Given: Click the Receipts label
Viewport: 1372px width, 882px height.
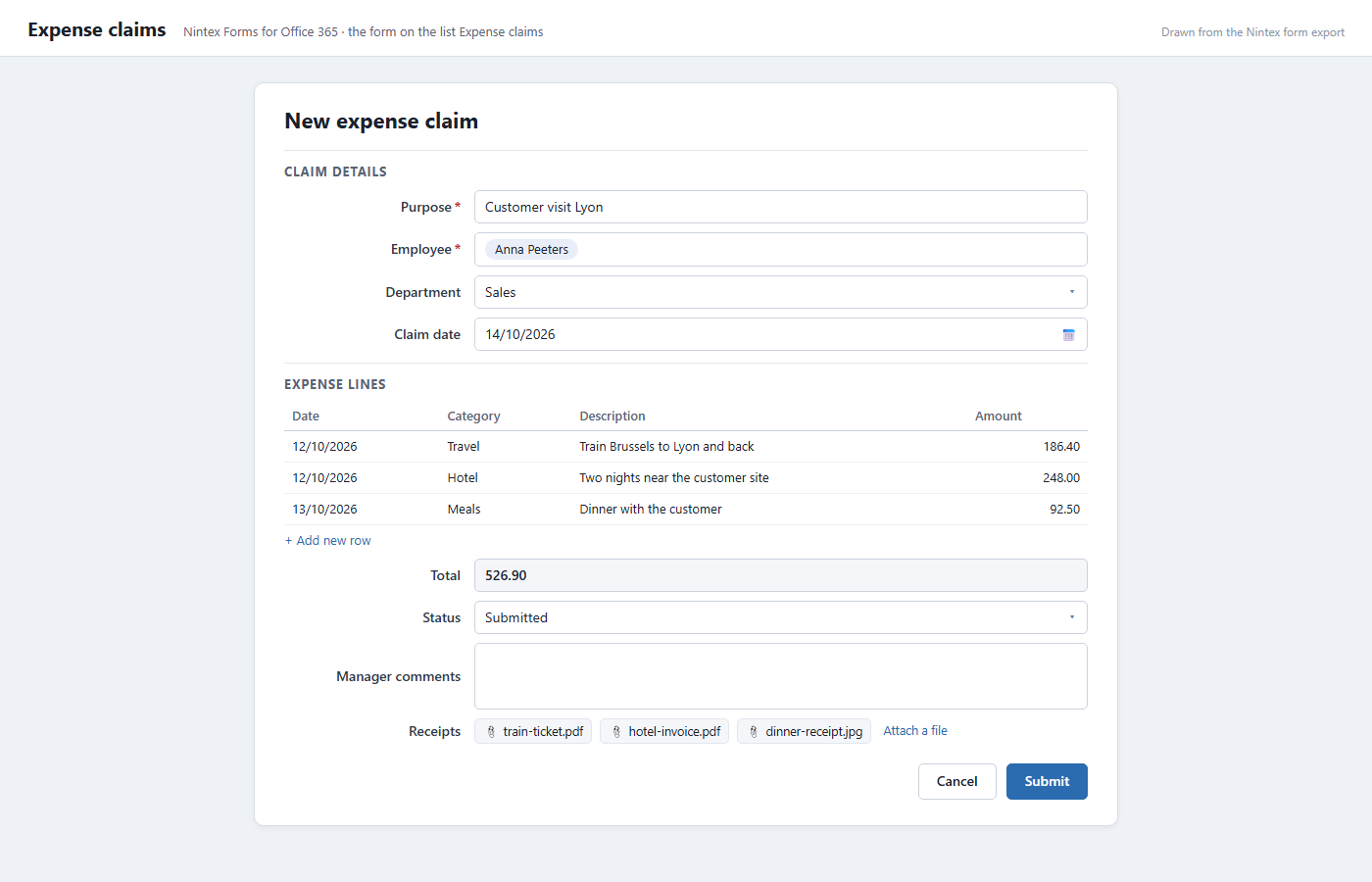Looking at the screenshot, I should tap(434, 731).
